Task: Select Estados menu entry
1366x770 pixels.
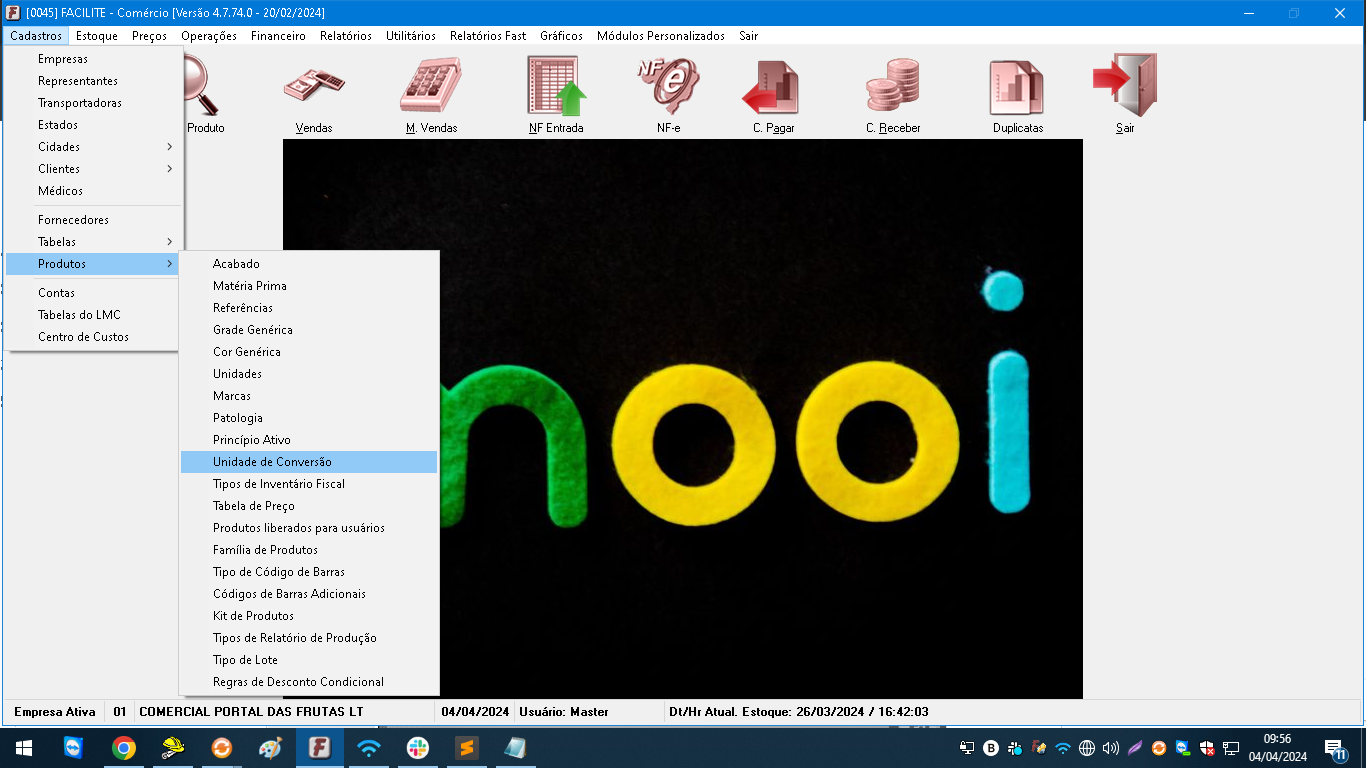Action: (x=95, y=125)
